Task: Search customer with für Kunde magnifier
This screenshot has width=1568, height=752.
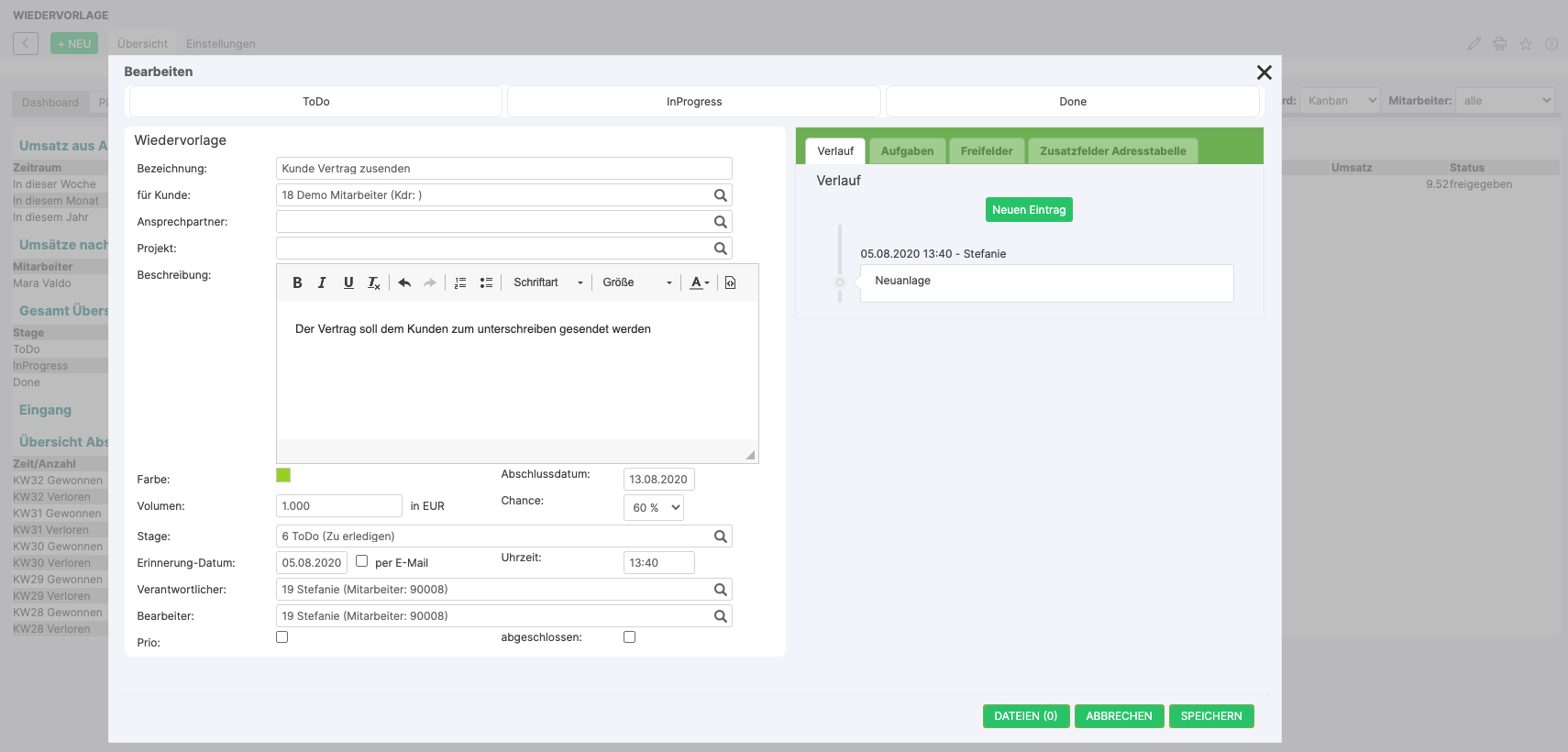Action: point(721,195)
